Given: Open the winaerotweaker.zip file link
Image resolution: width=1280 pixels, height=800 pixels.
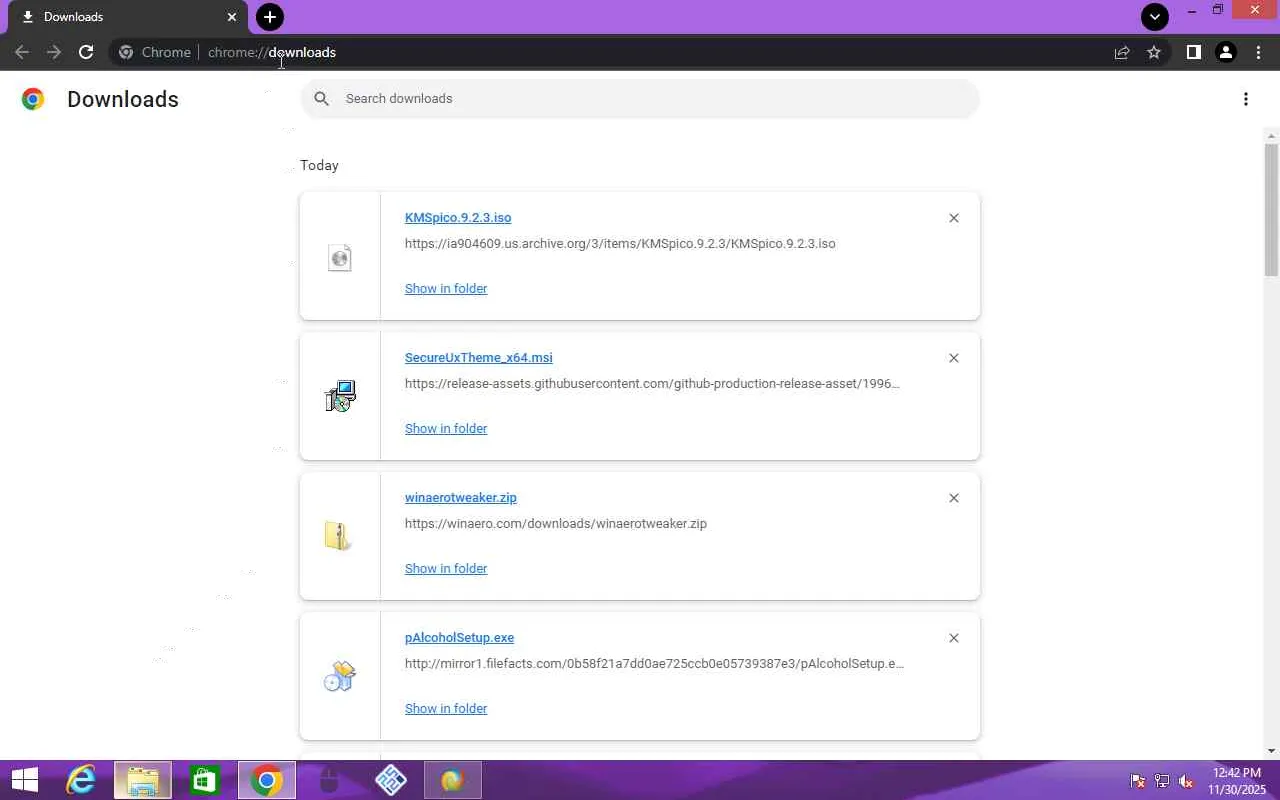Looking at the screenshot, I should pos(461,498).
